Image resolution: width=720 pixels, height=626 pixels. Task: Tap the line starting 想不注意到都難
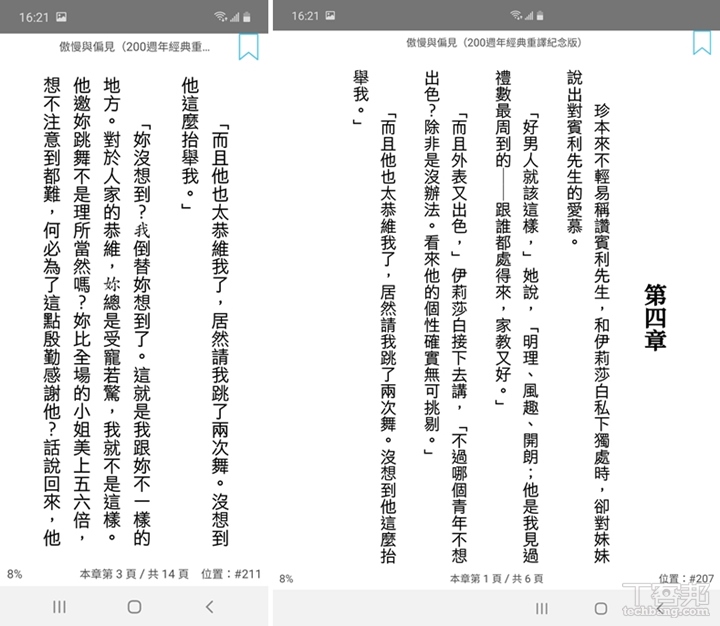(x=52, y=311)
